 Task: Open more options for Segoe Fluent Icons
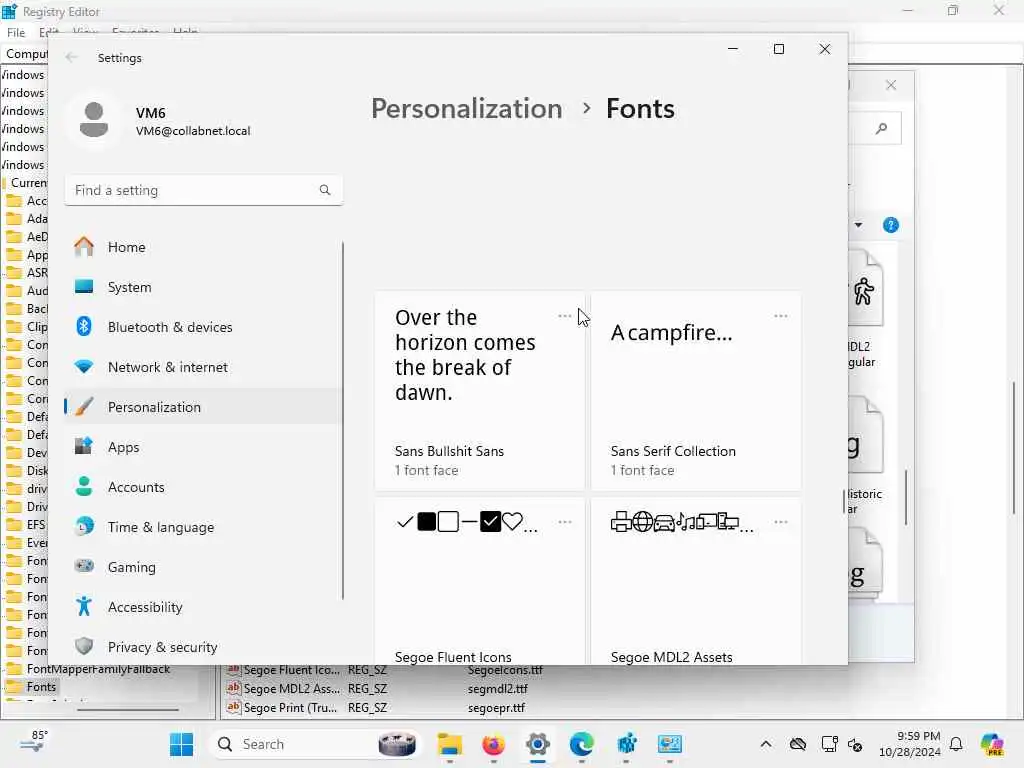point(565,522)
